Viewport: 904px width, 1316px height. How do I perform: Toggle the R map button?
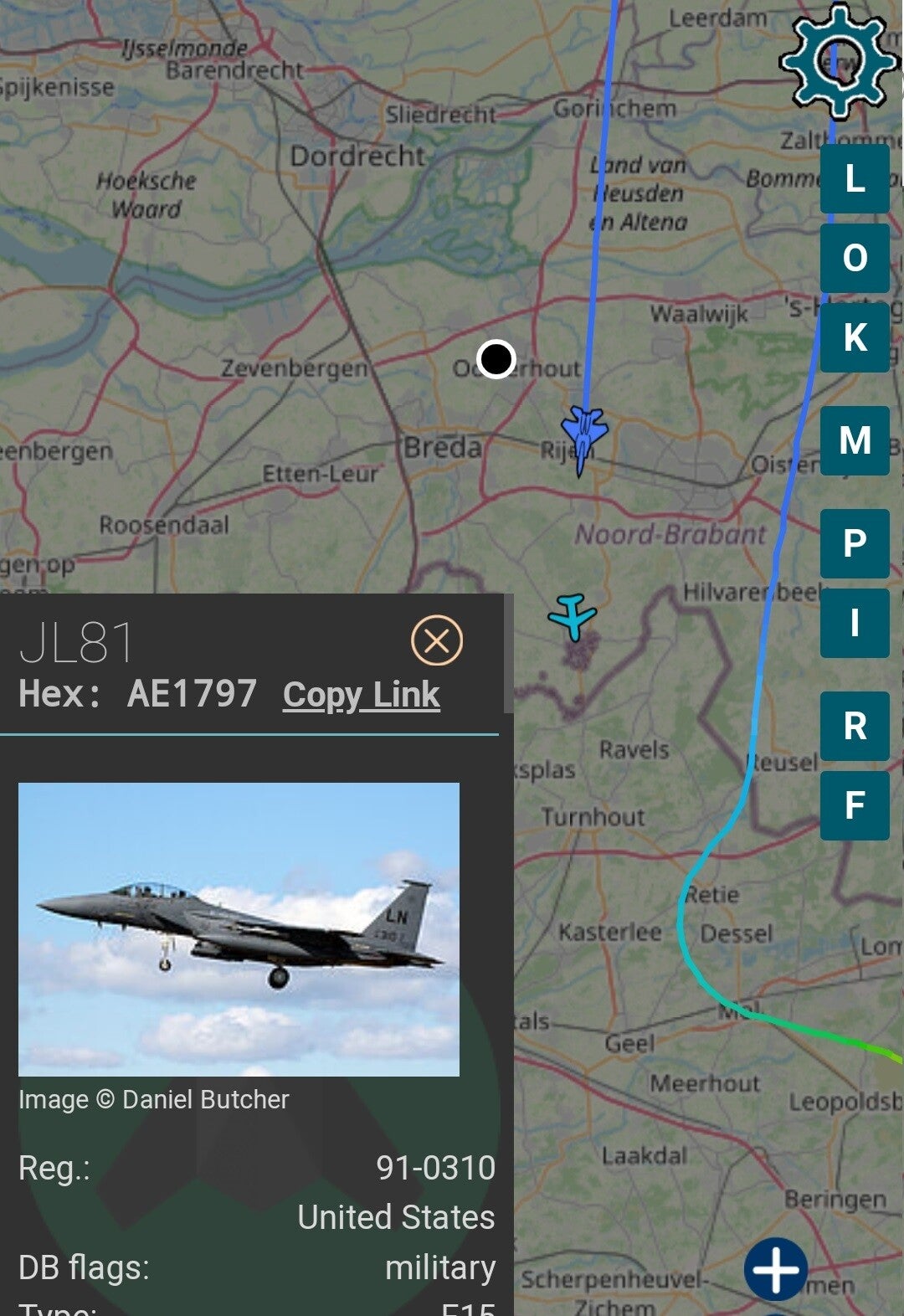pos(855,726)
